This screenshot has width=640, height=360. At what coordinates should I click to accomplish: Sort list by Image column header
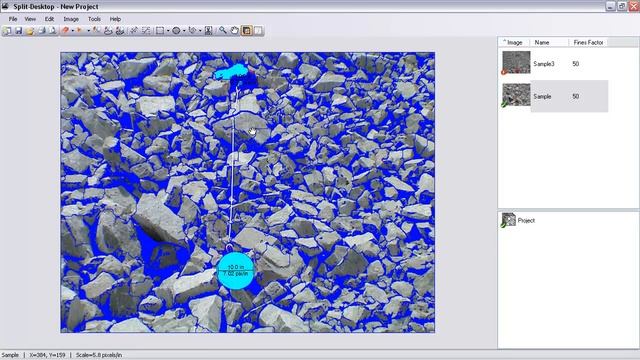(x=514, y=42)
